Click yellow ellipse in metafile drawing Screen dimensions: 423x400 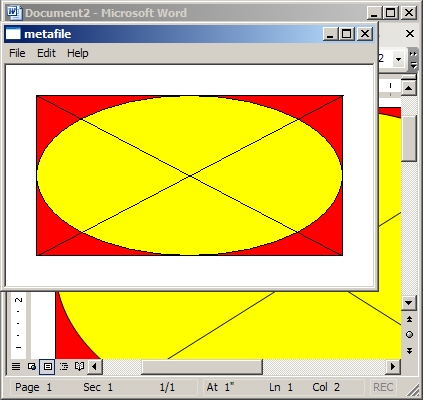pyautogui.click(x=189, y=176)
